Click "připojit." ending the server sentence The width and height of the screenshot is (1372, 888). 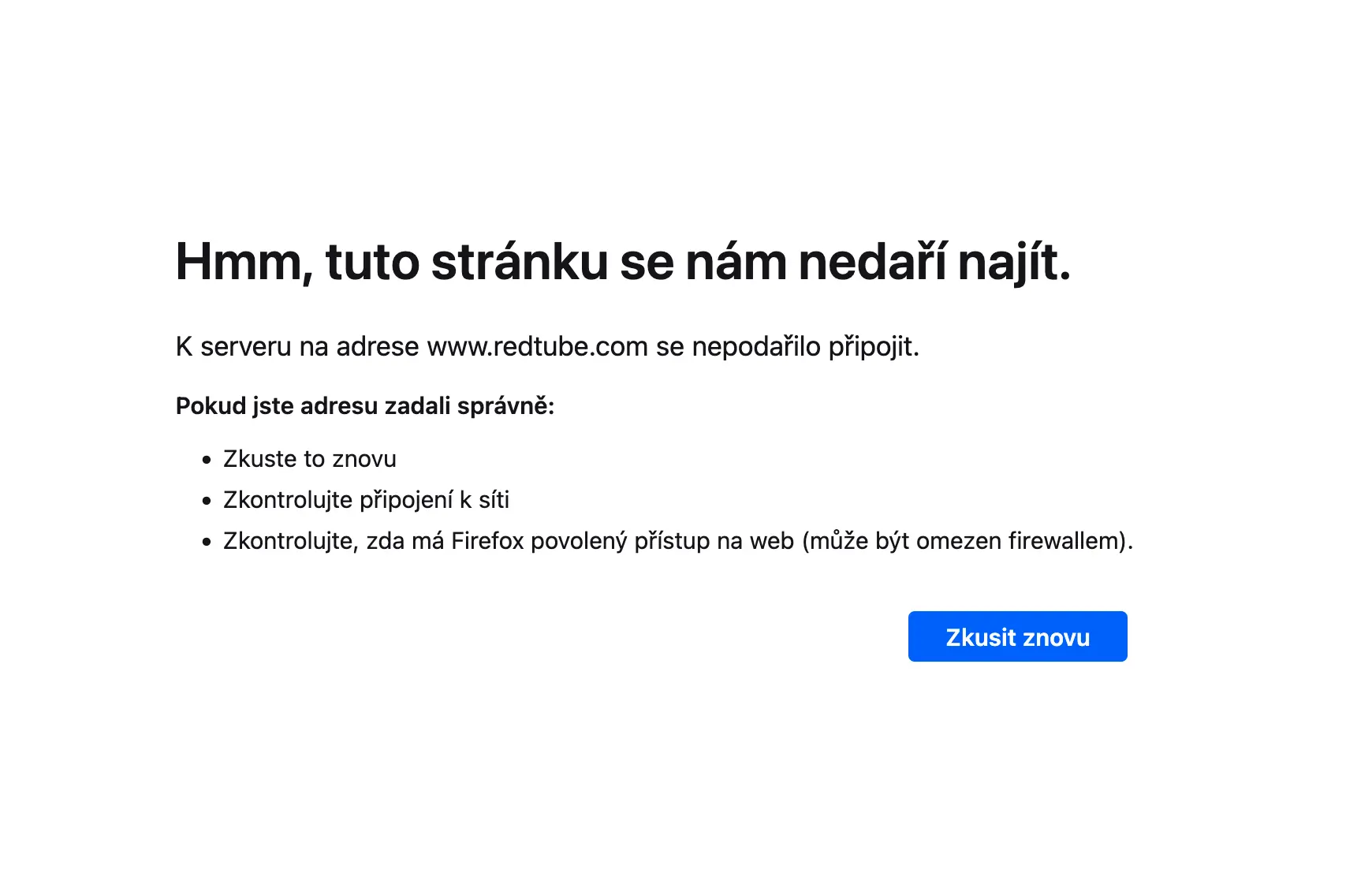pos(874,346)
